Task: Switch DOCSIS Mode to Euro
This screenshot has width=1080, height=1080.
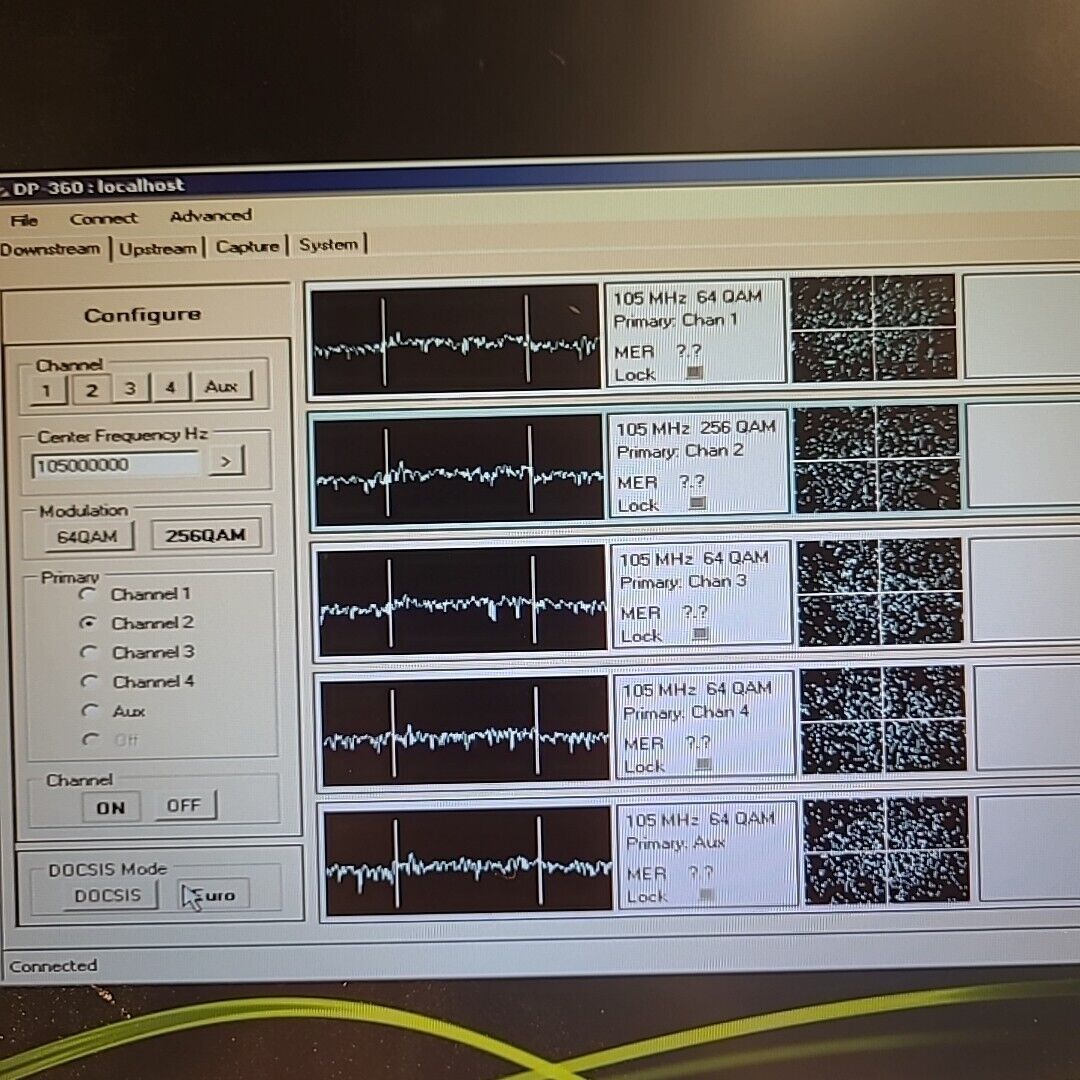Action: point(214,895)
